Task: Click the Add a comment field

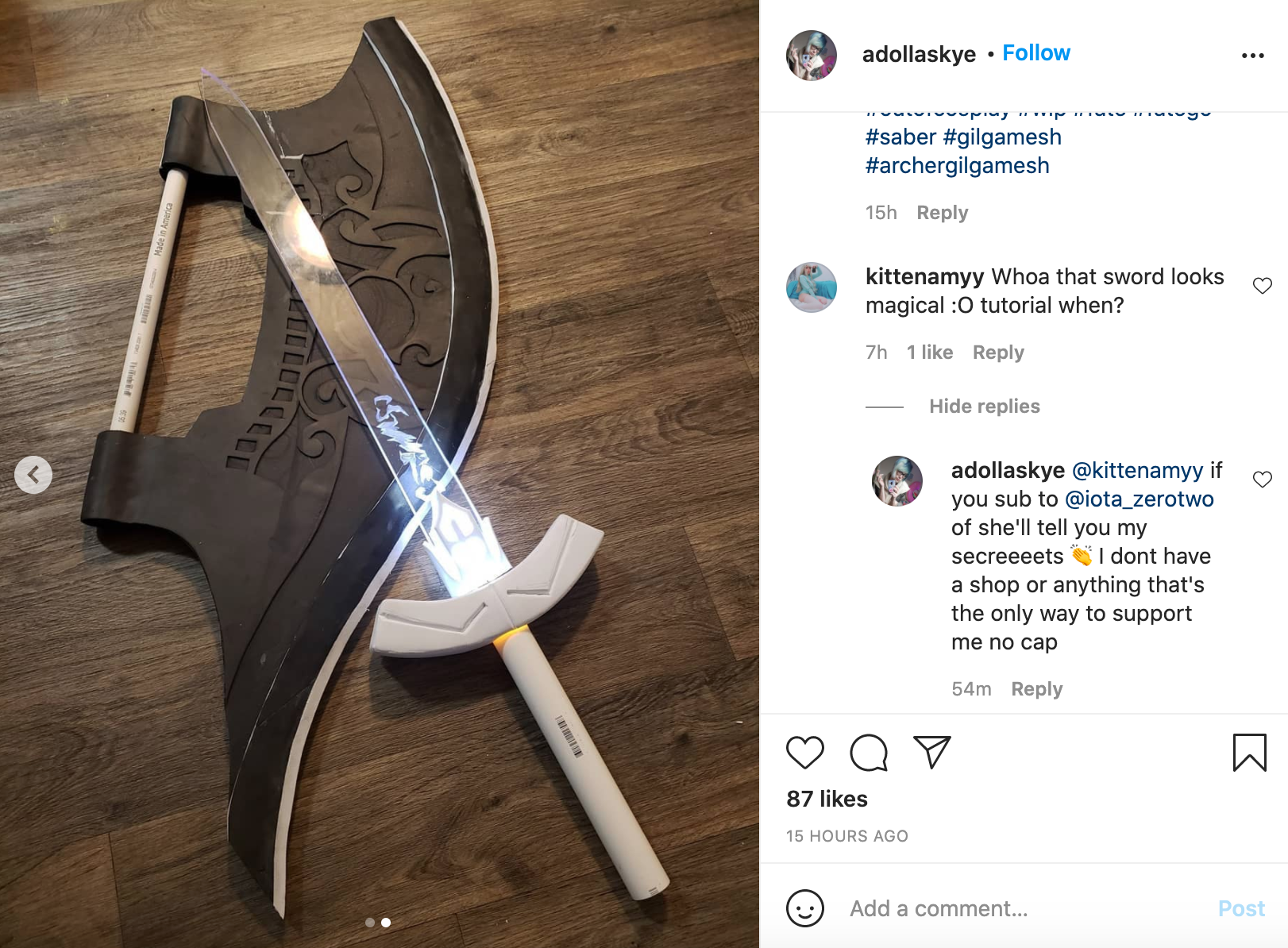Action: tap(1024, 908)
